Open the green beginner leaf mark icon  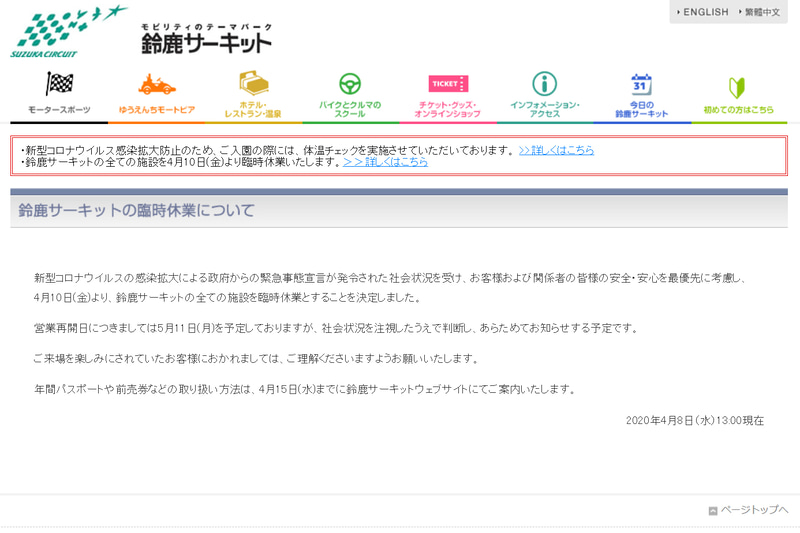(x=737, y=88)
